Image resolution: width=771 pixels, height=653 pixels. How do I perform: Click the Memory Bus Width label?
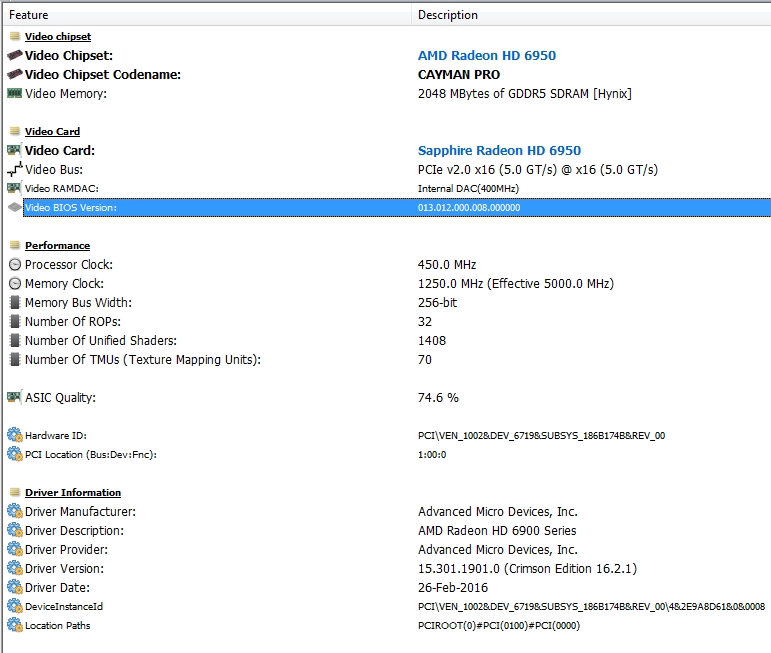point(79,302)
